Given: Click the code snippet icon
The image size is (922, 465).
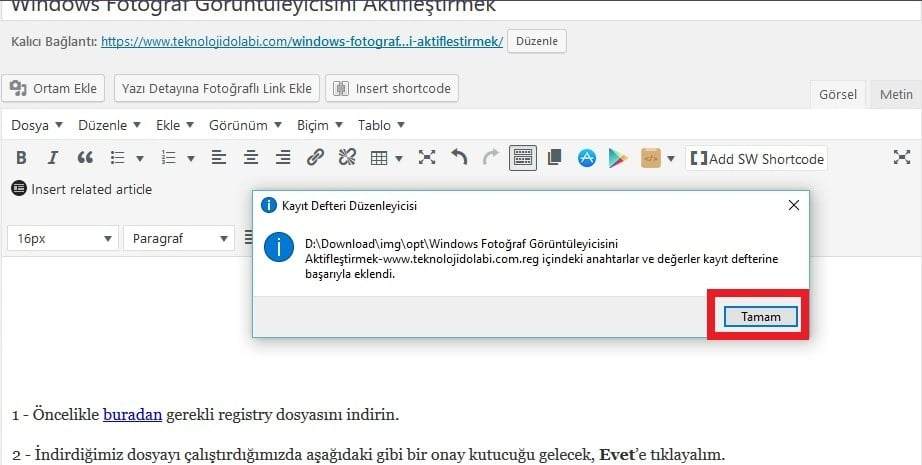Looking at the screenshot, I should click(651, 158).
